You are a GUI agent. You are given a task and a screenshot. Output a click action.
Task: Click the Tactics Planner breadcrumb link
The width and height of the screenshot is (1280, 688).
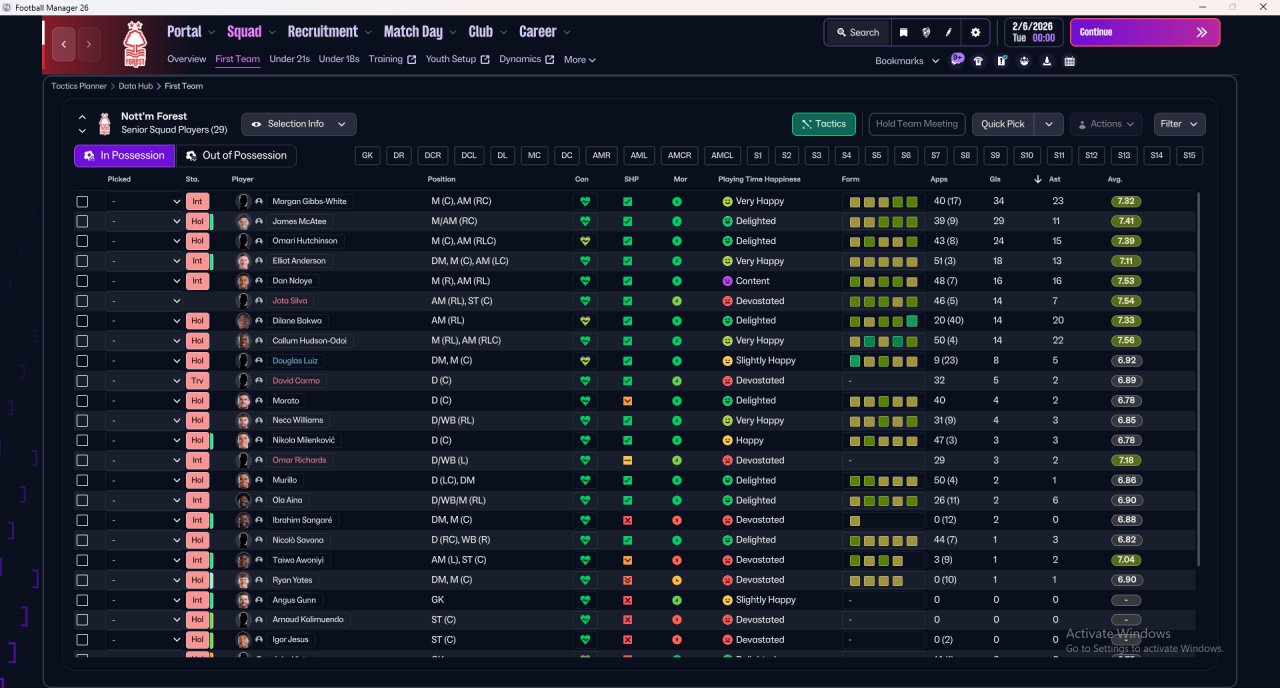coord(79,86)
